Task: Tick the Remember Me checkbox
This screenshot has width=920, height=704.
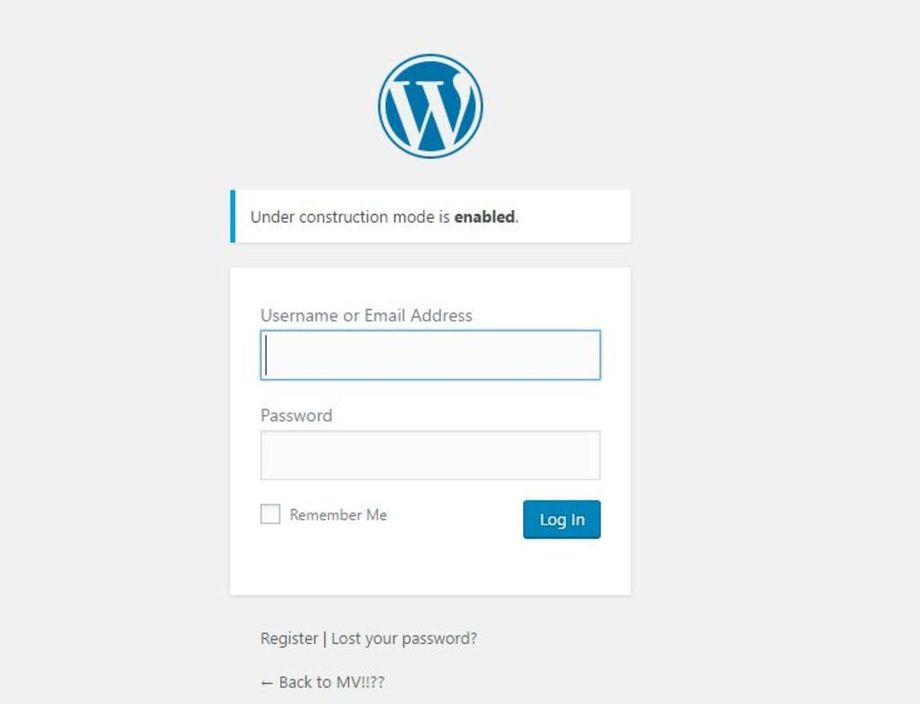Action: [x=270, y=515]
